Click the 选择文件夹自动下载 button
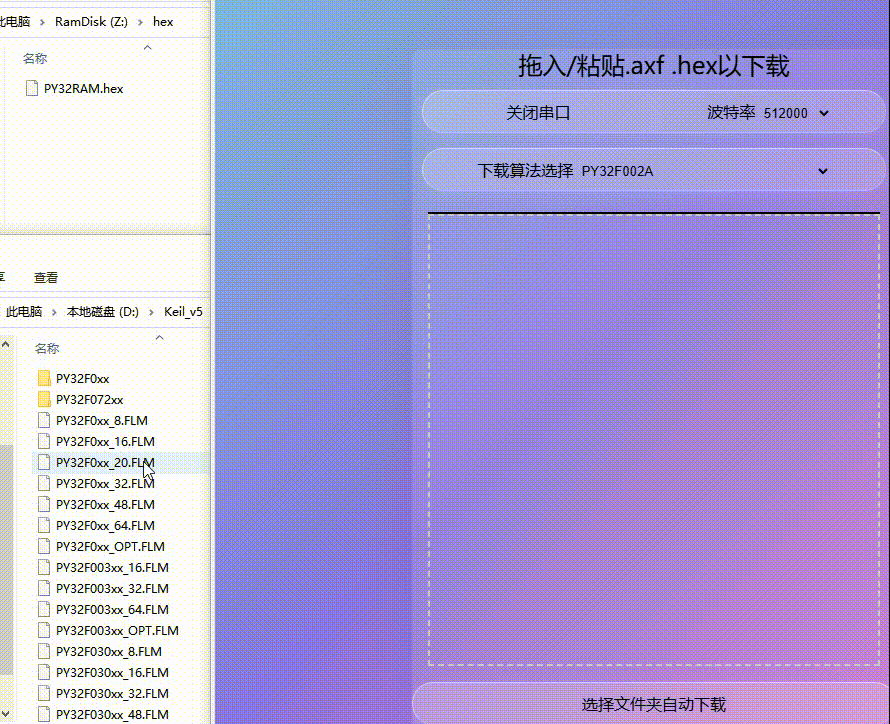890x724 pixels. (x=653, y=703)
